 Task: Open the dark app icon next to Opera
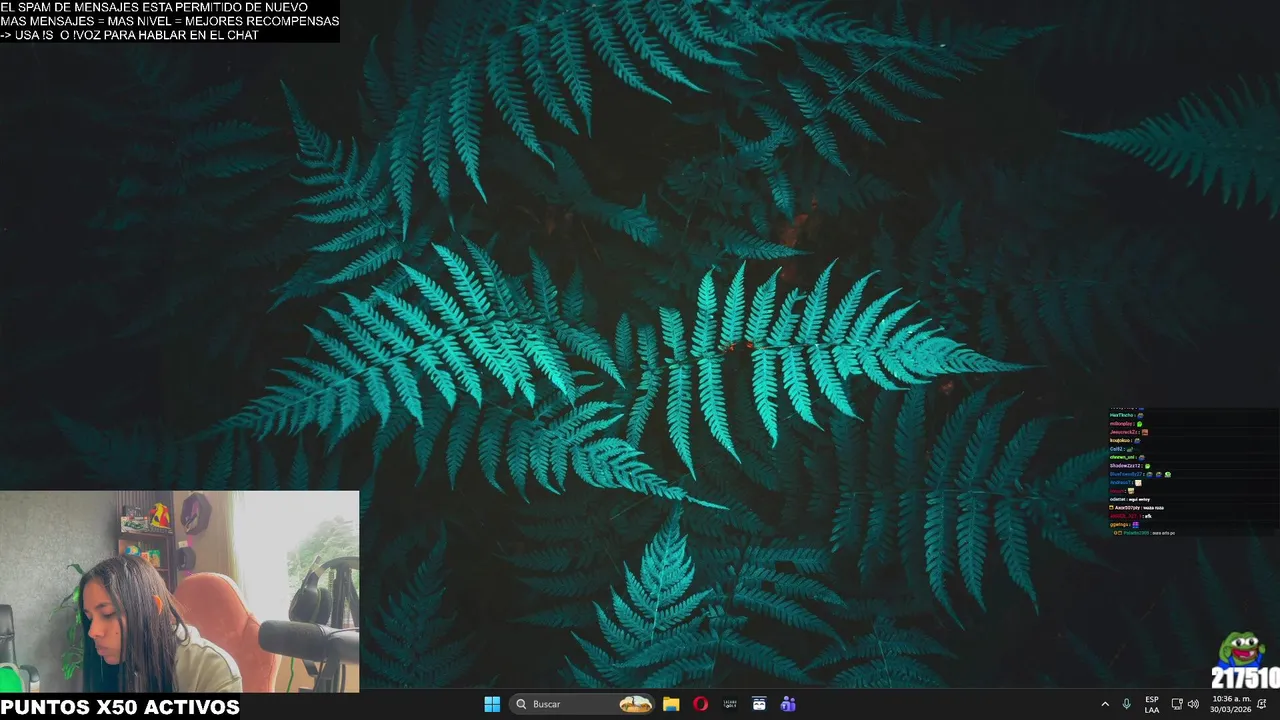click(729, 704)
